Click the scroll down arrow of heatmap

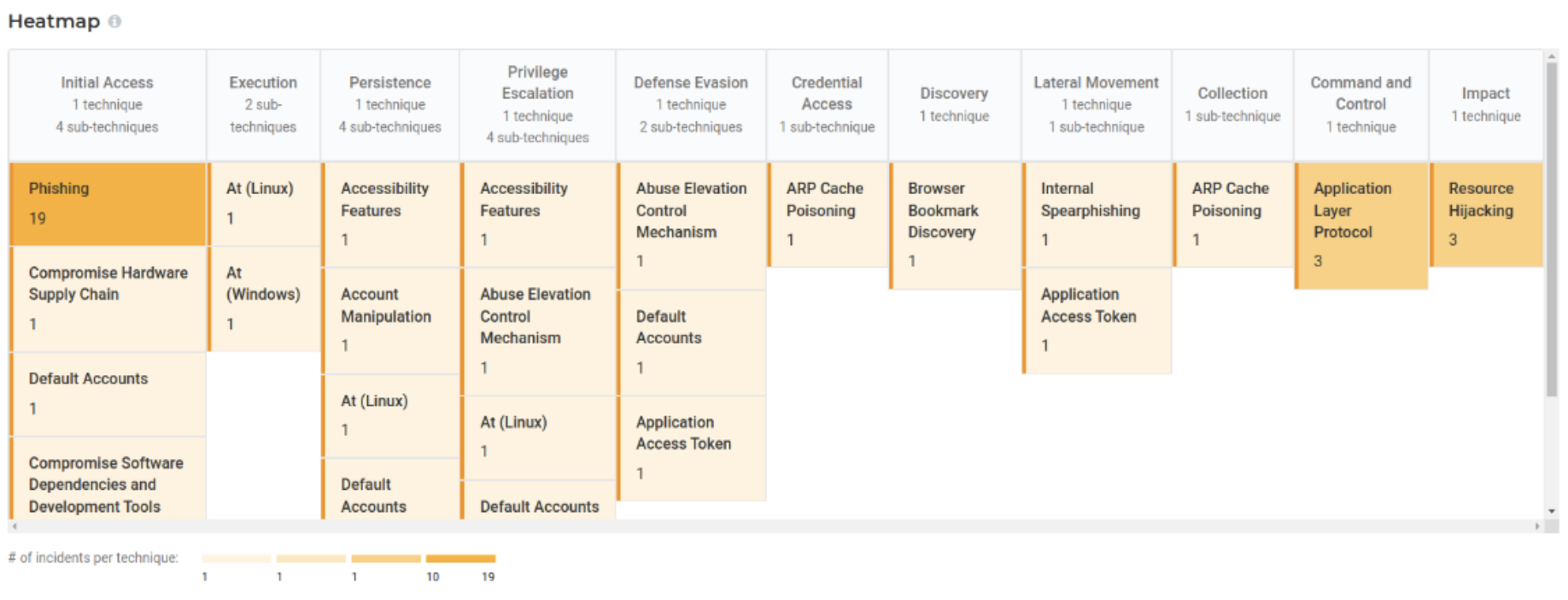(x=1552, y=511)
